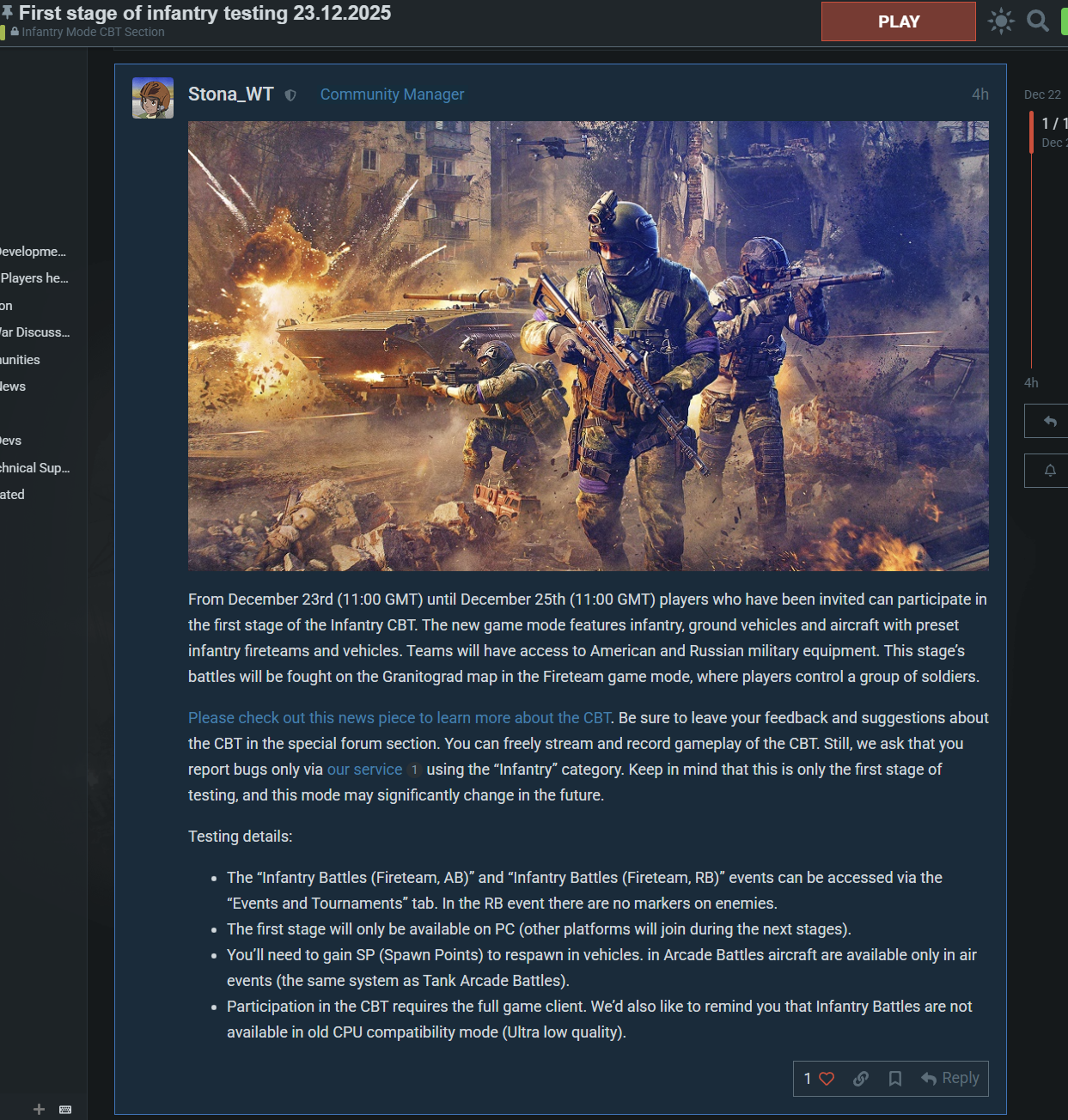Click the 4h post date stamp
This screenshot has width=1068, height=1120.
pos(980,94)
